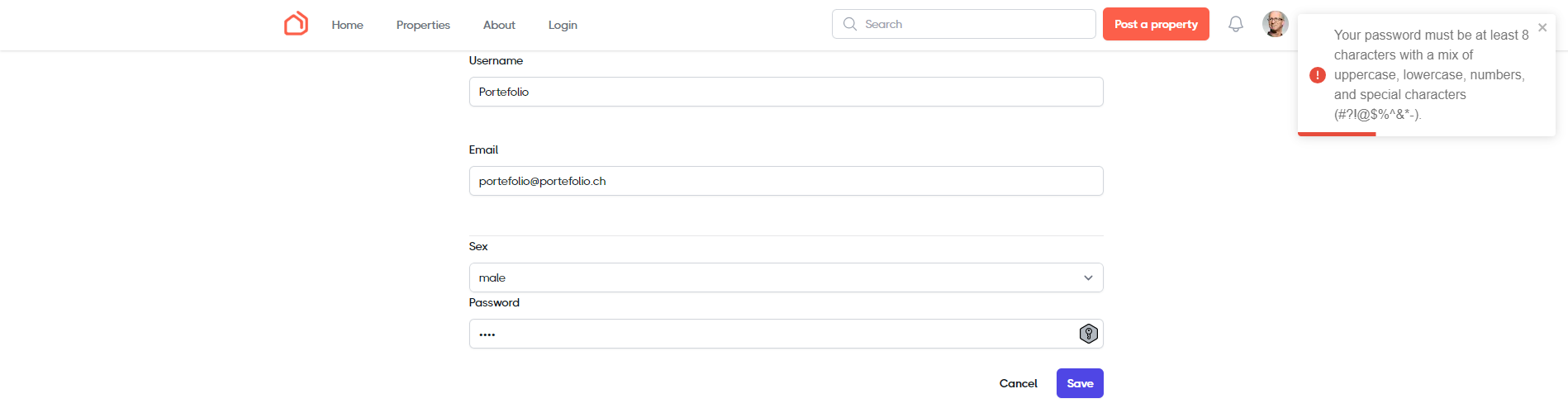The image size is (1568, 408).
Task: Click the magnifier icon in search bar
Action: (849, 24)
